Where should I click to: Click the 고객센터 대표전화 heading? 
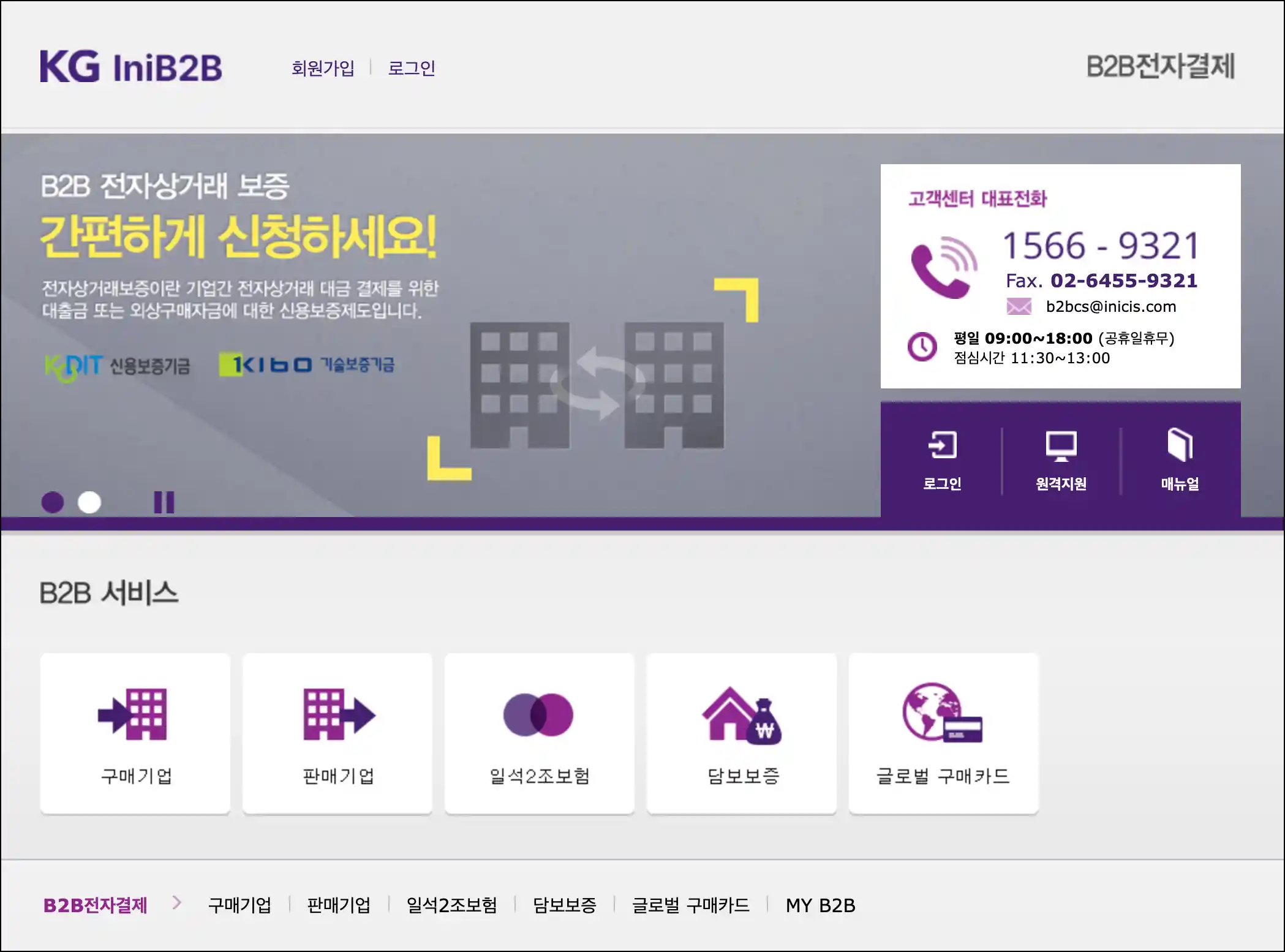pos(978,198)
